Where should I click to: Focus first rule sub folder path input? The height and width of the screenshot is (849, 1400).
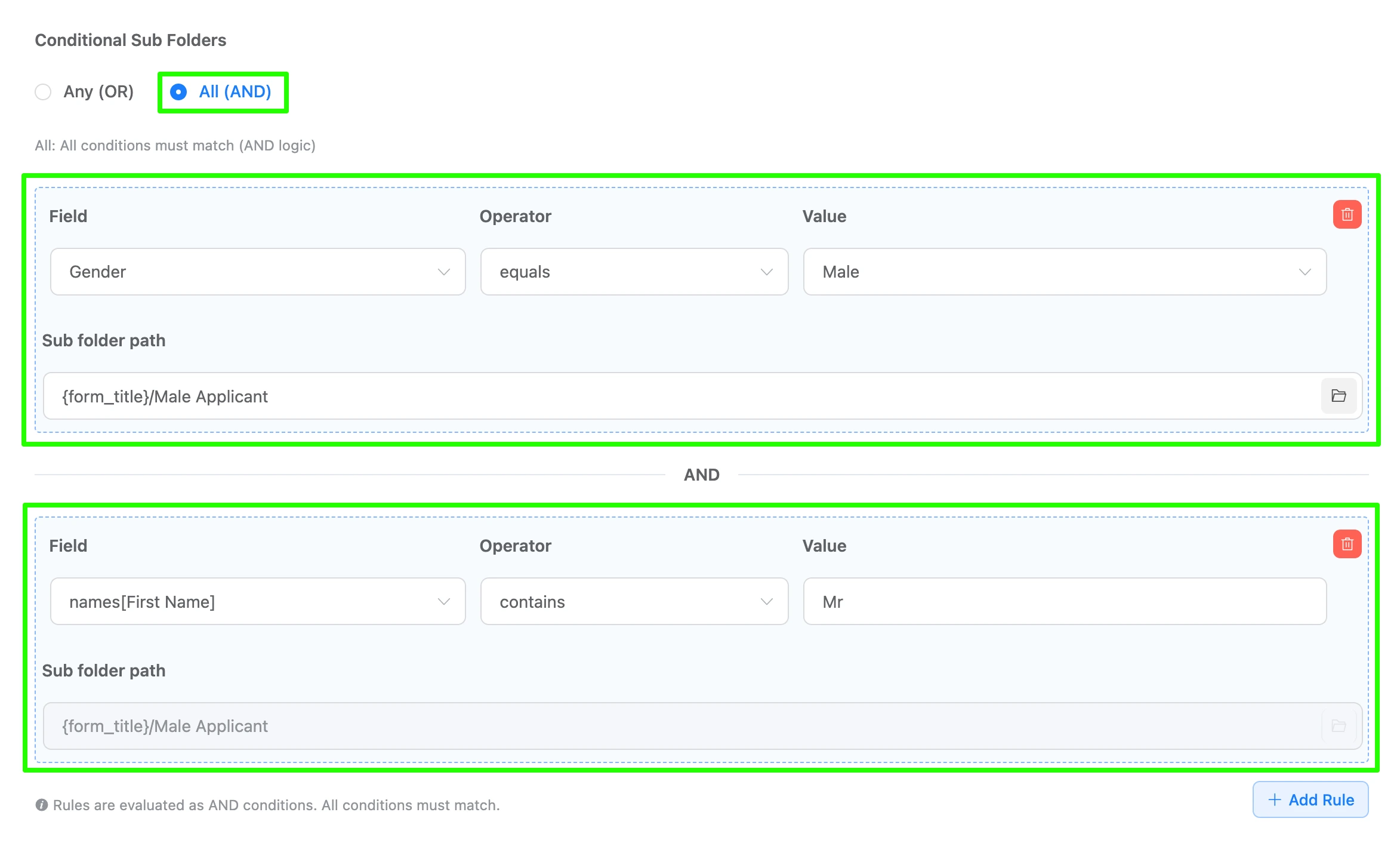680,396
